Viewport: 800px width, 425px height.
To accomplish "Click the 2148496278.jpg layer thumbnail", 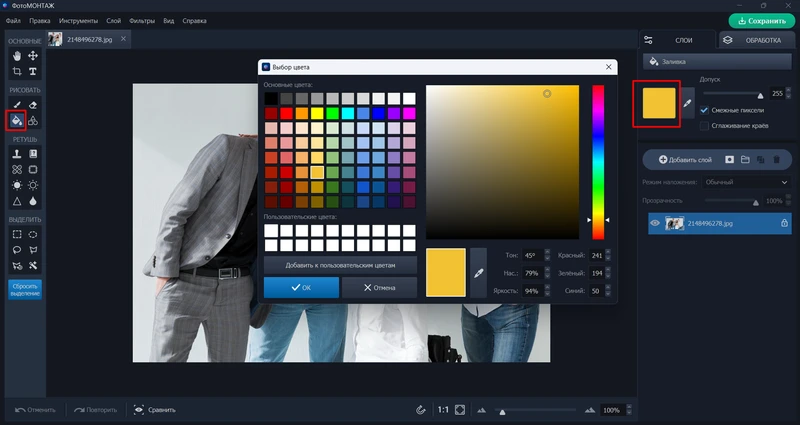I will pyautogui.click(x=674, y=223).
